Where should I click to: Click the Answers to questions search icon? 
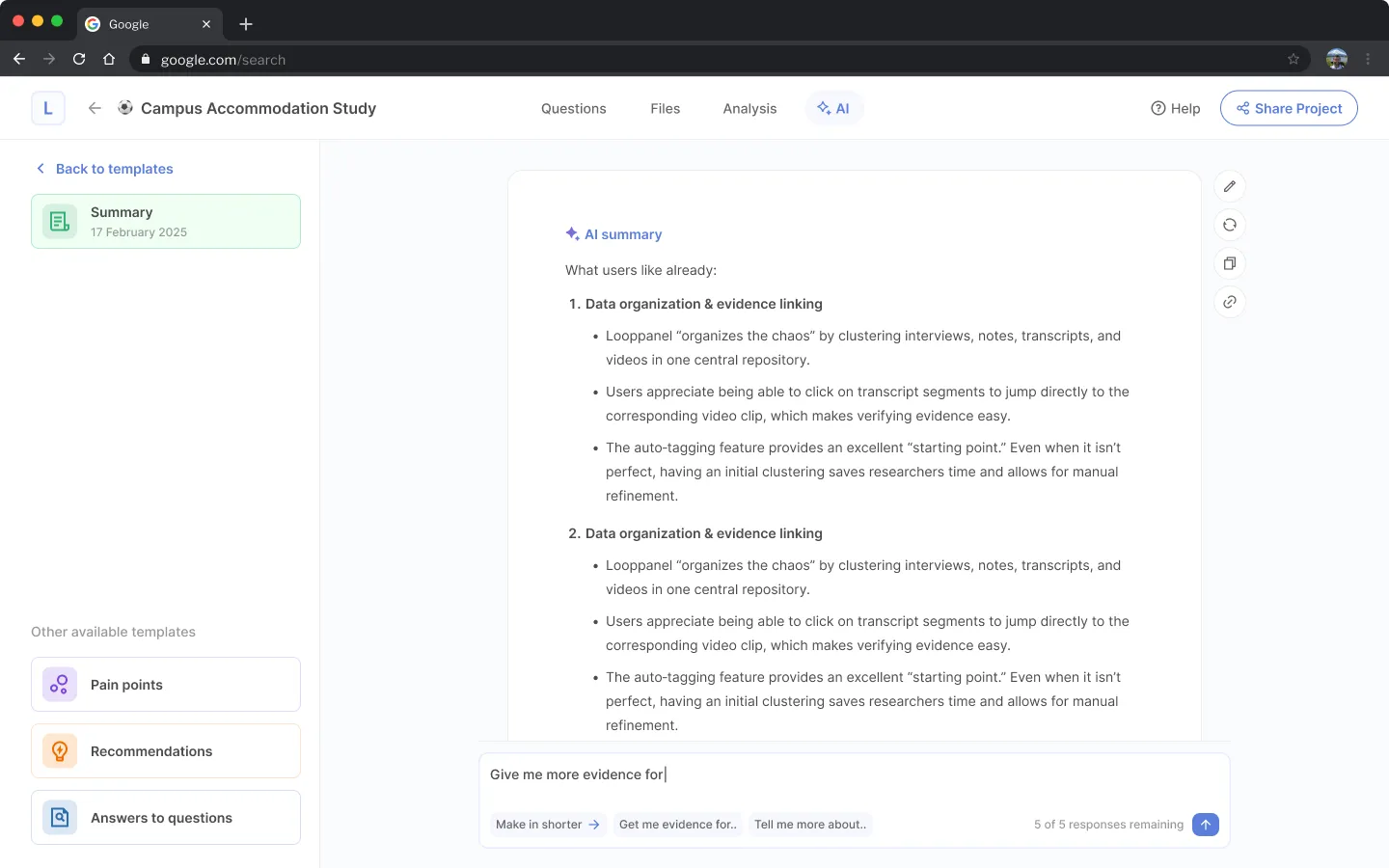pyautogui.click(x=60, y=818)
